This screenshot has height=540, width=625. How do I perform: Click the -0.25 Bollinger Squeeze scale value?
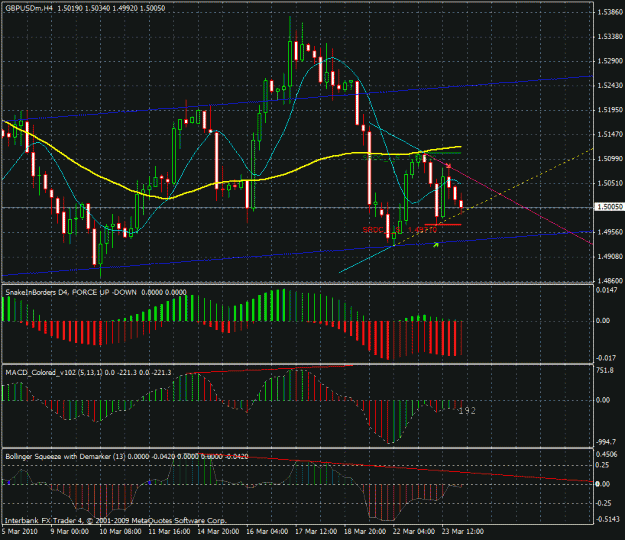(603, 503)
